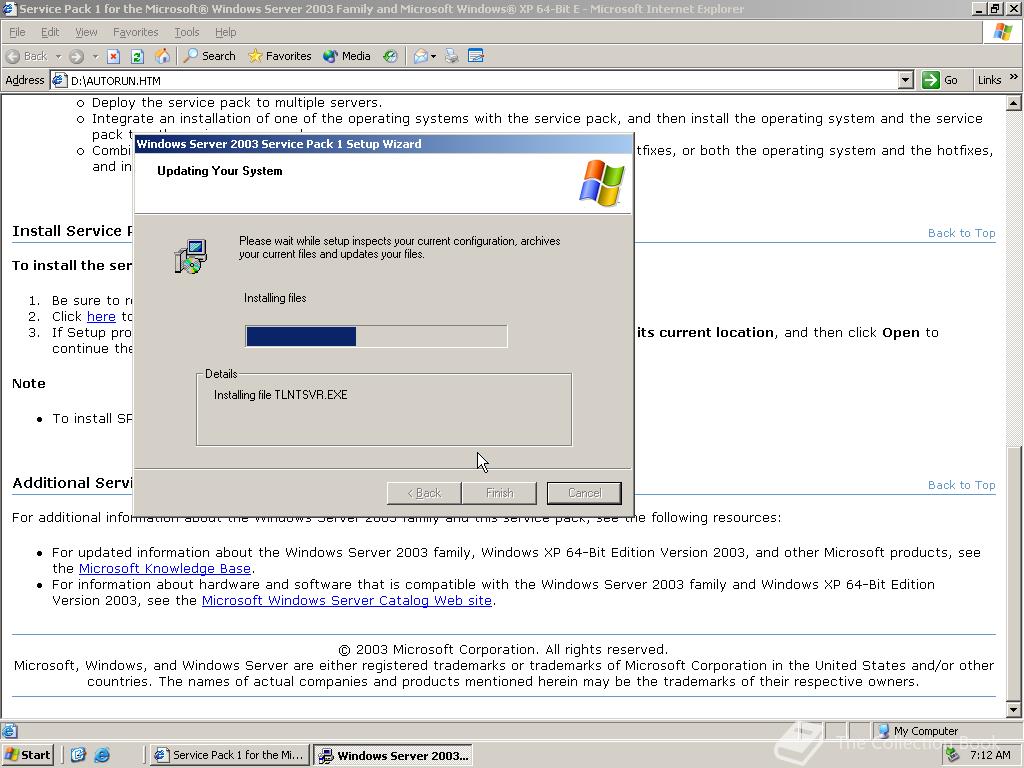Click the IE Windows flag throbber
Viewport: 1024px width, 768px height.
tap(1002, 32)
